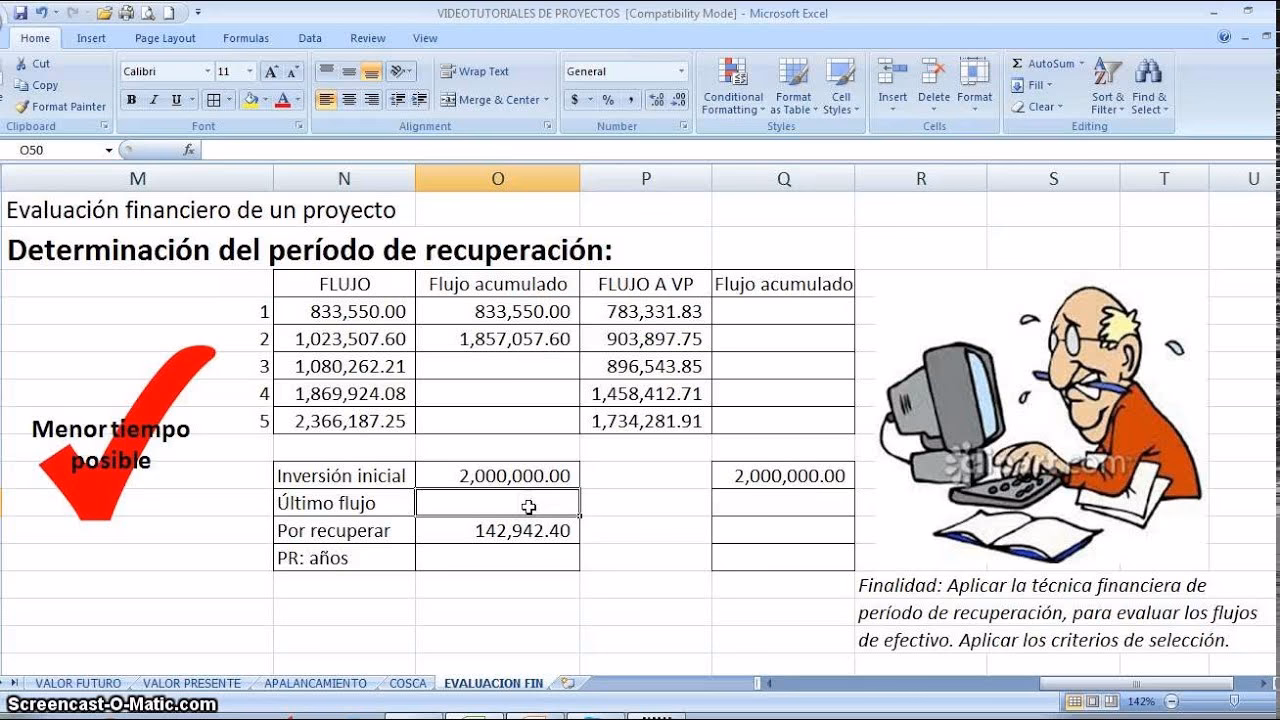Toggle bold formatting
This screenshot has width=1280, height=720.
coord(131,101)
